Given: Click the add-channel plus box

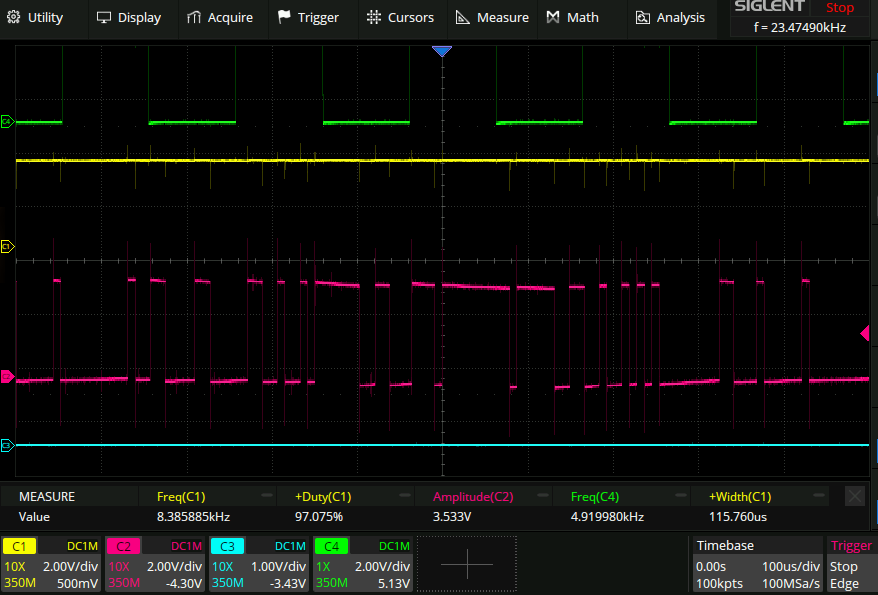Looking at the screenshot, I should tap(467, 564).
